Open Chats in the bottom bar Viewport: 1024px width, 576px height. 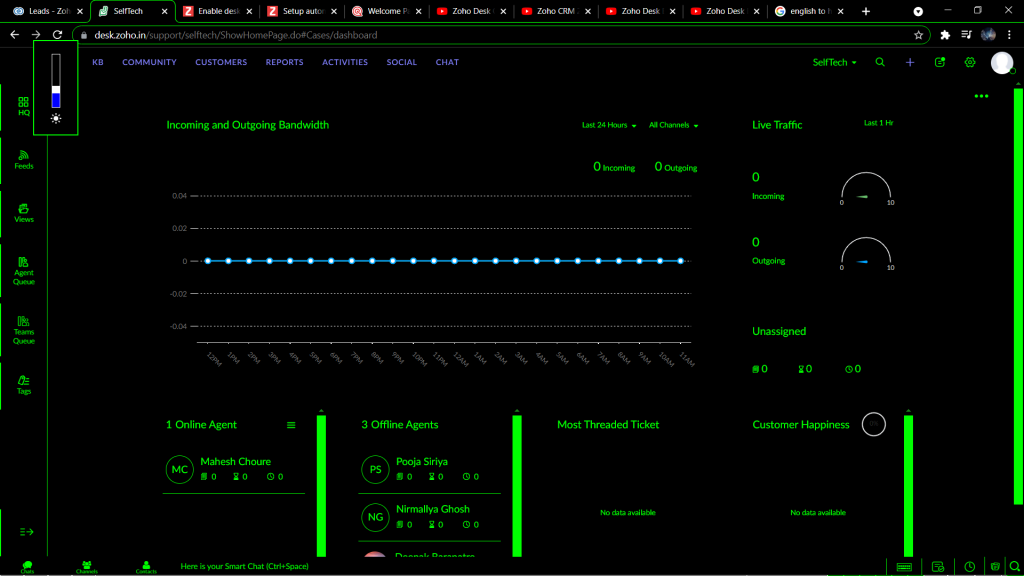point(27,567)
